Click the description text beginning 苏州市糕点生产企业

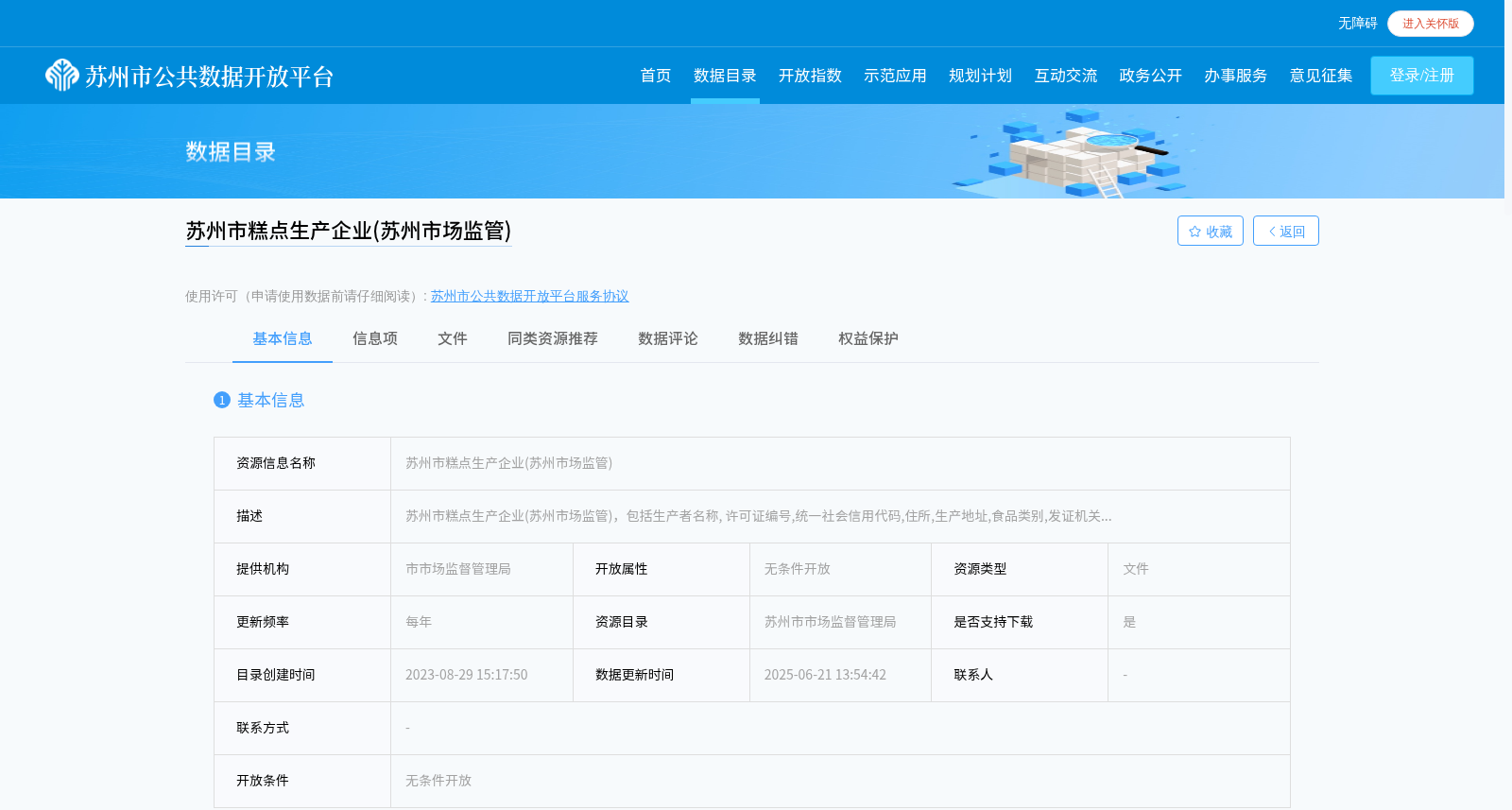coord(759,516)
